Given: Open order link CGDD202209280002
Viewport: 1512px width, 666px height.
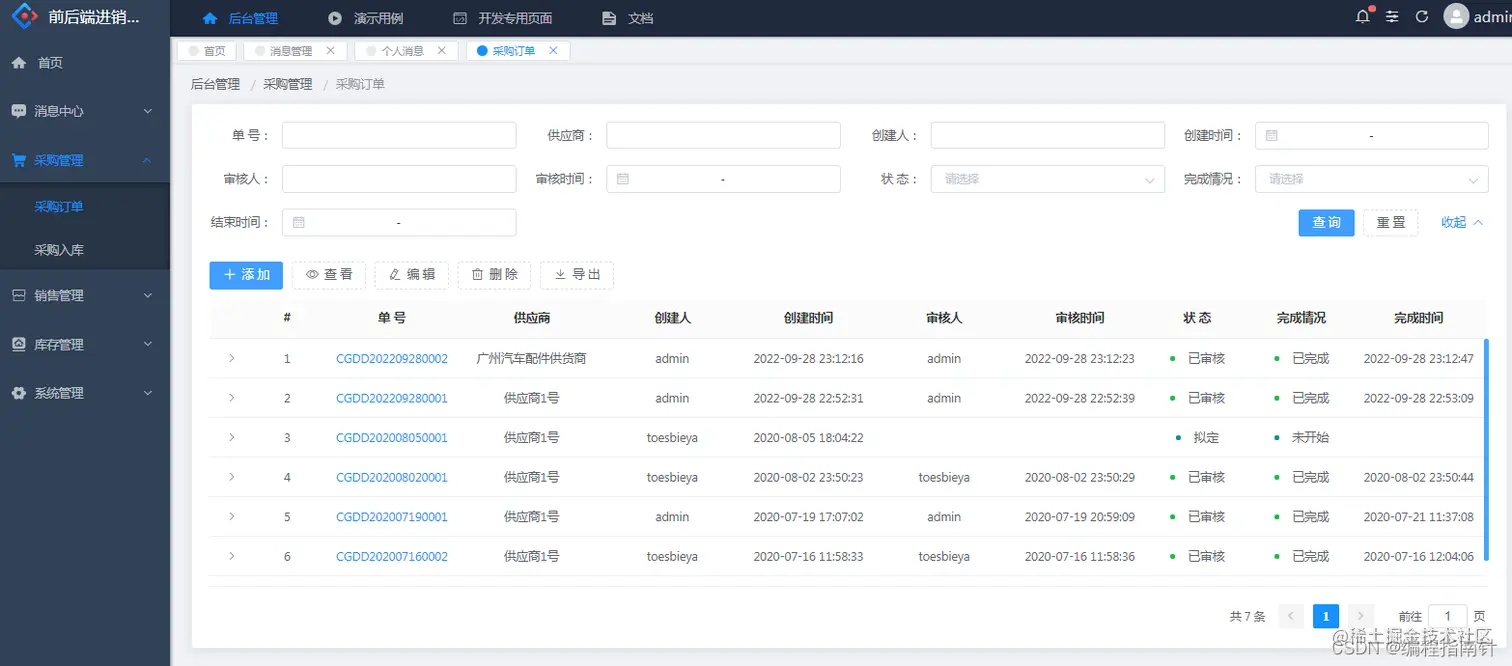Looking at the screenshot, I should 392,358.
